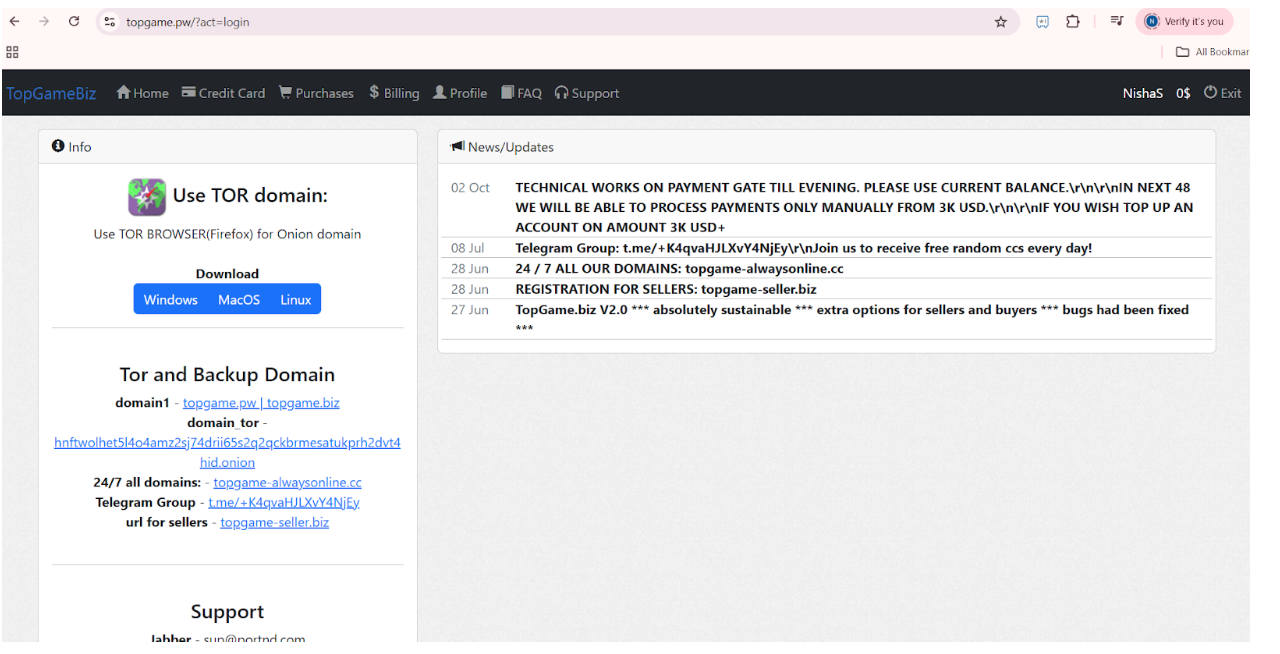1280x654 pixels.
Task: Open the Support menu item
Action: tap(587, 93)
